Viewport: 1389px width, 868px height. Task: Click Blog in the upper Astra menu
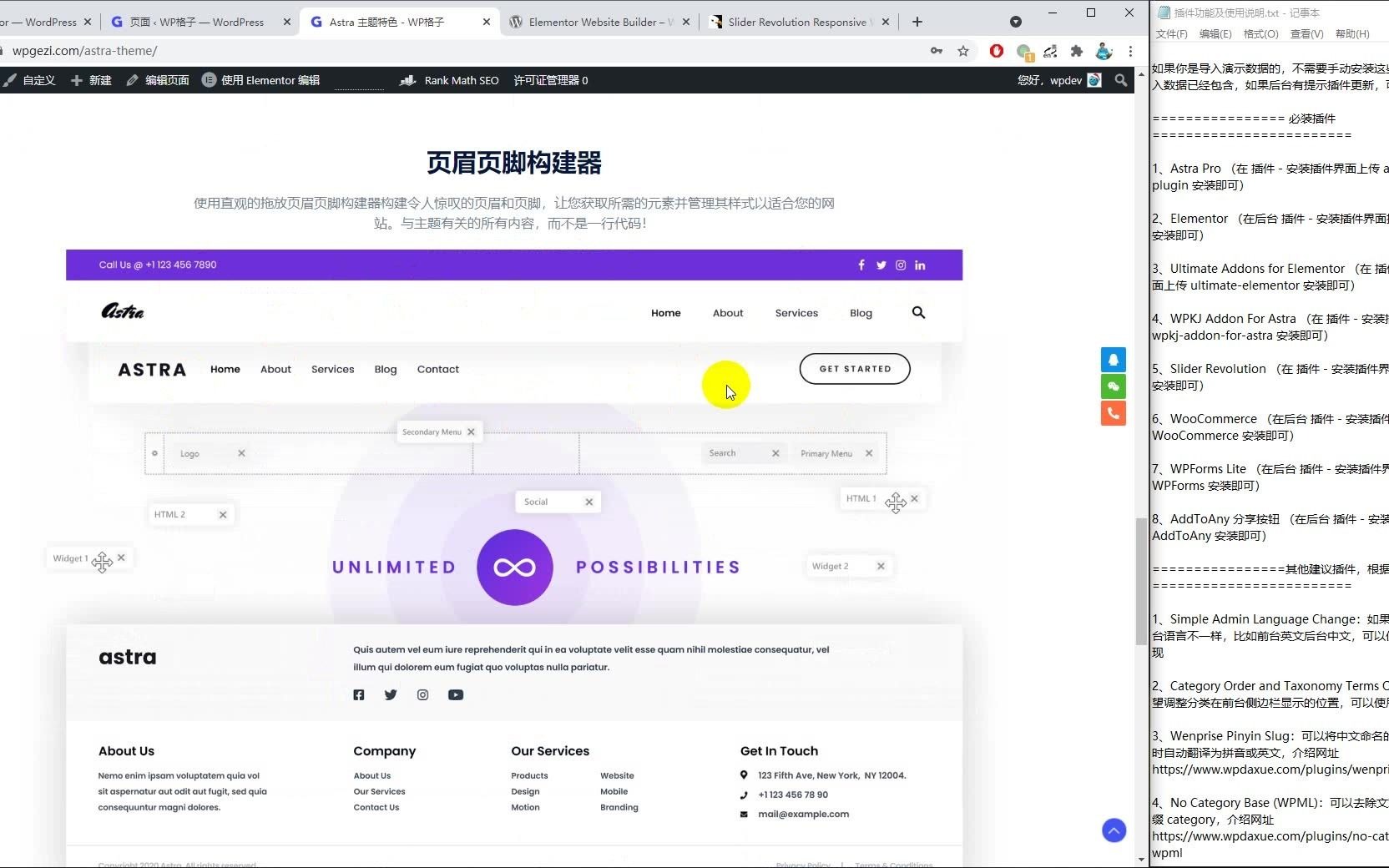861,313
